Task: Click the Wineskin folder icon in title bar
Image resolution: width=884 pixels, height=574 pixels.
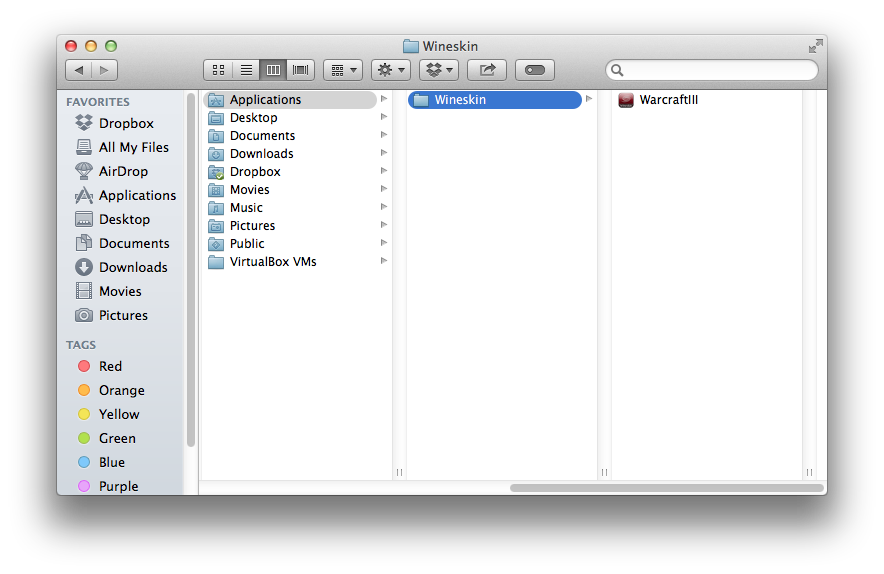Action: pos(410,46)
